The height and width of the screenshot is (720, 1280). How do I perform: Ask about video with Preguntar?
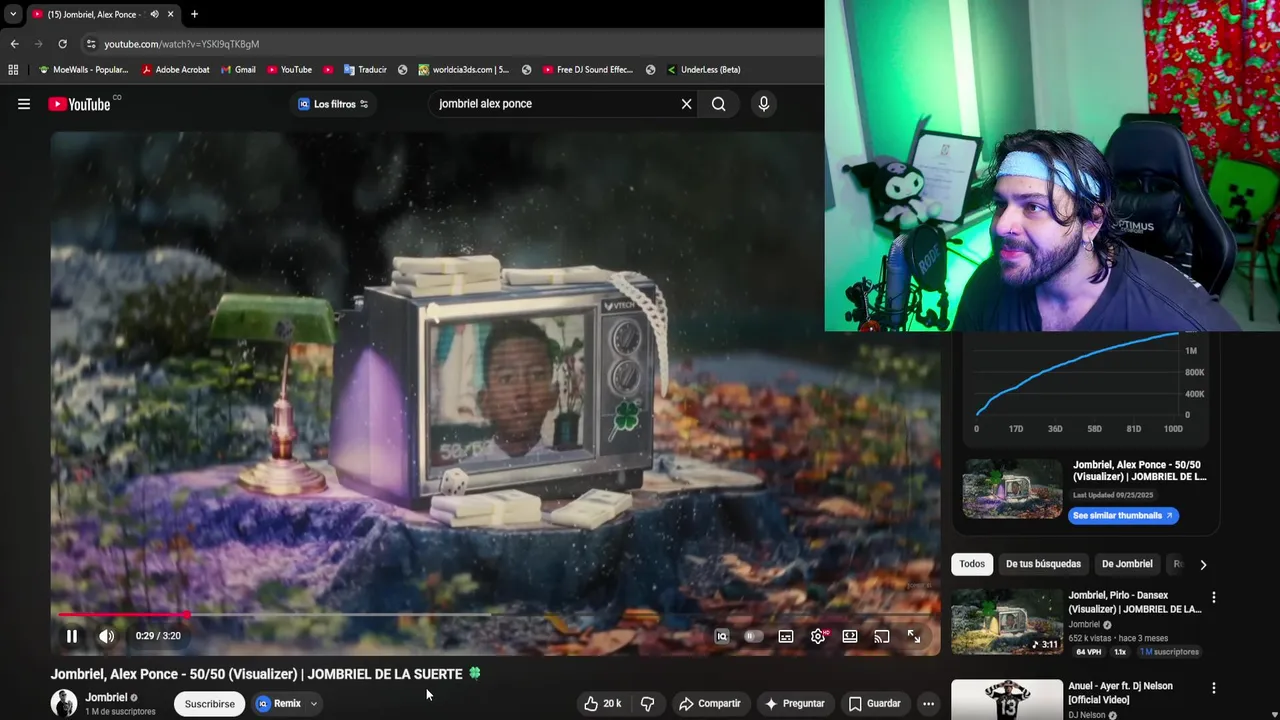[794, 704]
